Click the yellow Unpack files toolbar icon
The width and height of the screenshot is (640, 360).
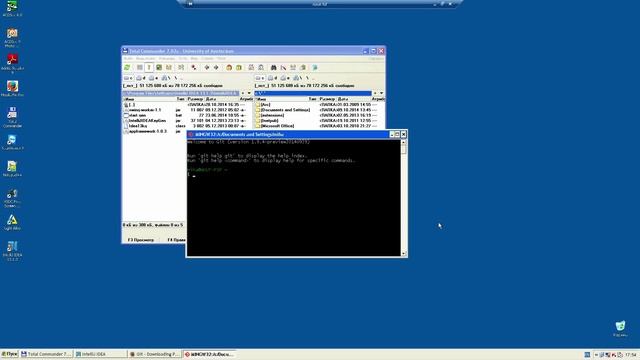(239, 67)
